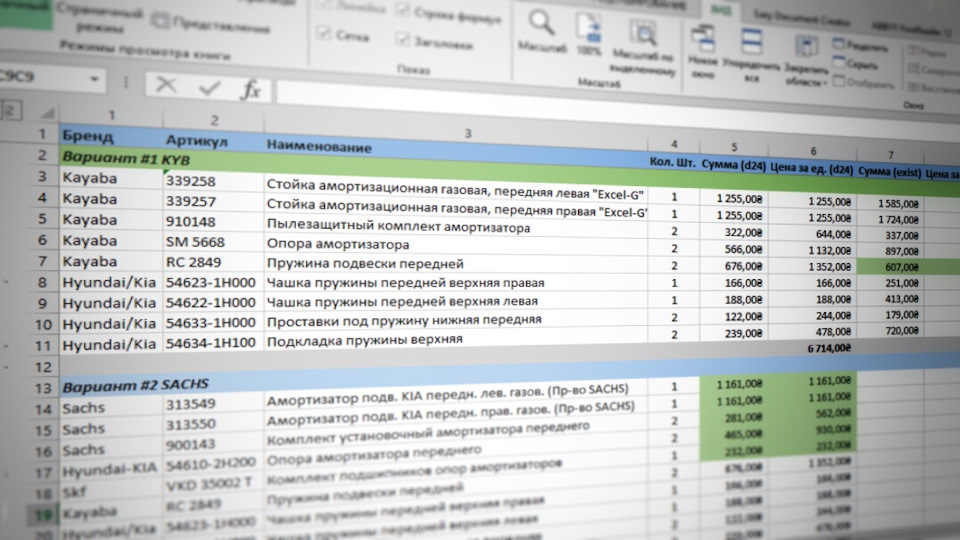Confirm the entry with the checkmark icon
Image resolution: width=960 pixels, height=540 pixels.
click(209, 88)
